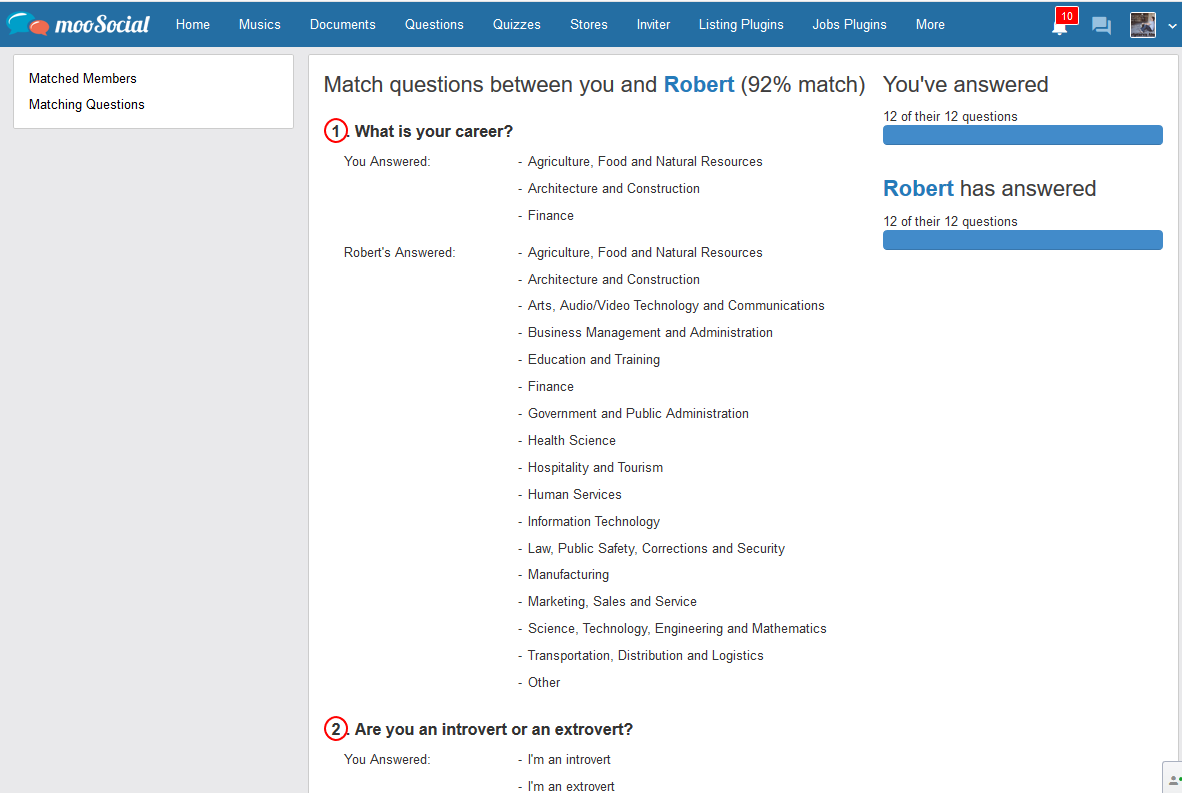Select Matching Questions in the sidebar
This screenshot has height=793, width=1182.
[x=87, y=105]
